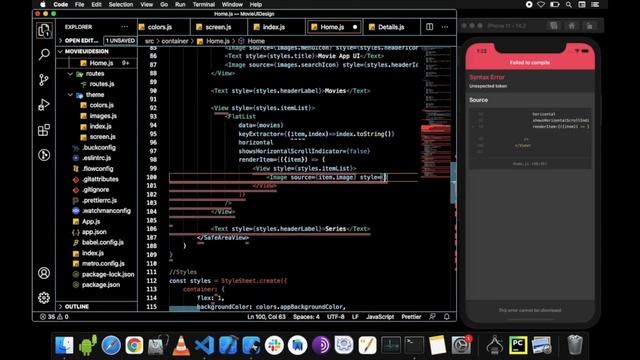Switch to the Details.js tab
Viewport: 640px width, 360px height.
(x=391, y=27)
